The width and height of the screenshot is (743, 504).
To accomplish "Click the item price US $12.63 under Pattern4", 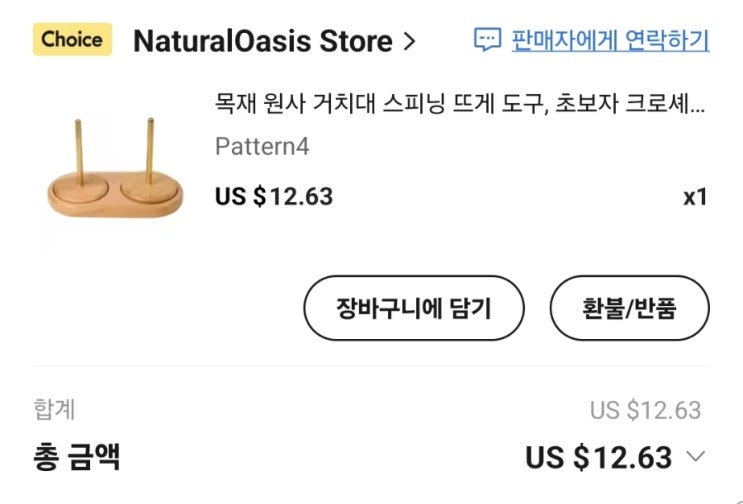I will (274, 196).
